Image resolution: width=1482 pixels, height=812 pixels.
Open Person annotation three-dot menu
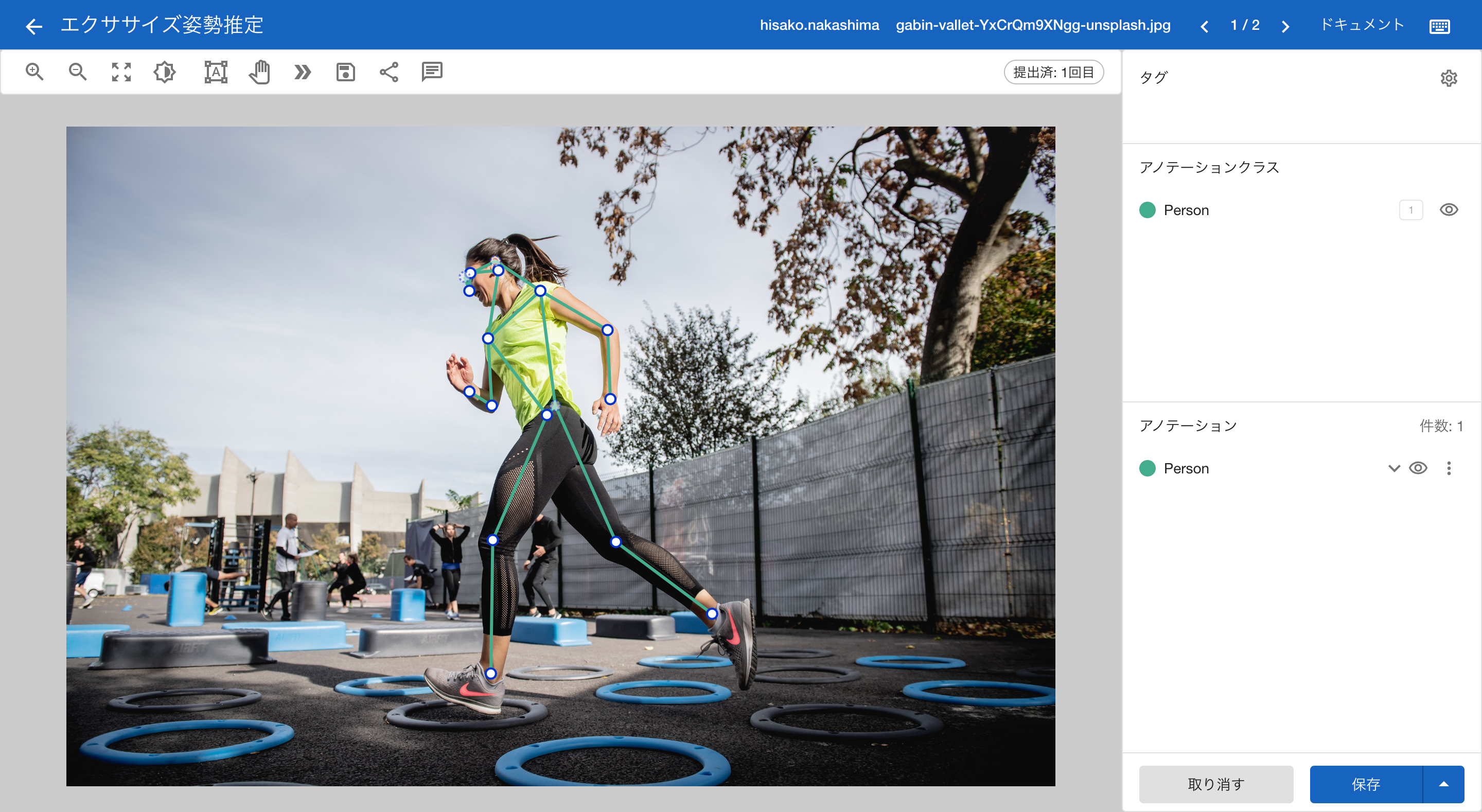point(1449,468)
